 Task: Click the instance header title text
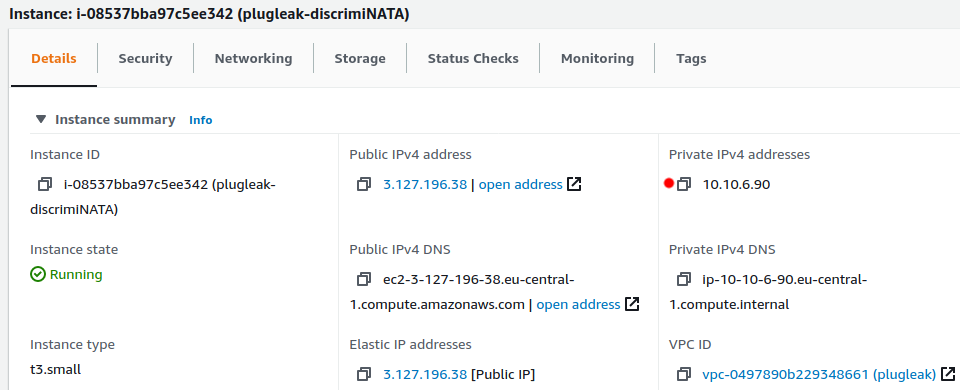click(209, 14)
